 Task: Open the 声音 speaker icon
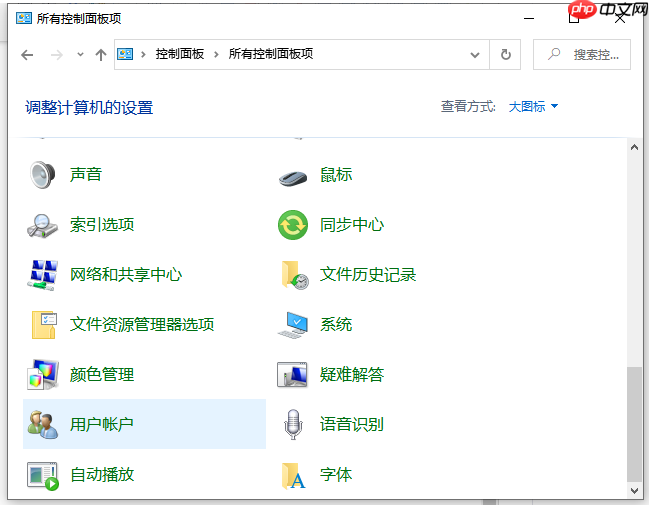[x=43, y=175]
